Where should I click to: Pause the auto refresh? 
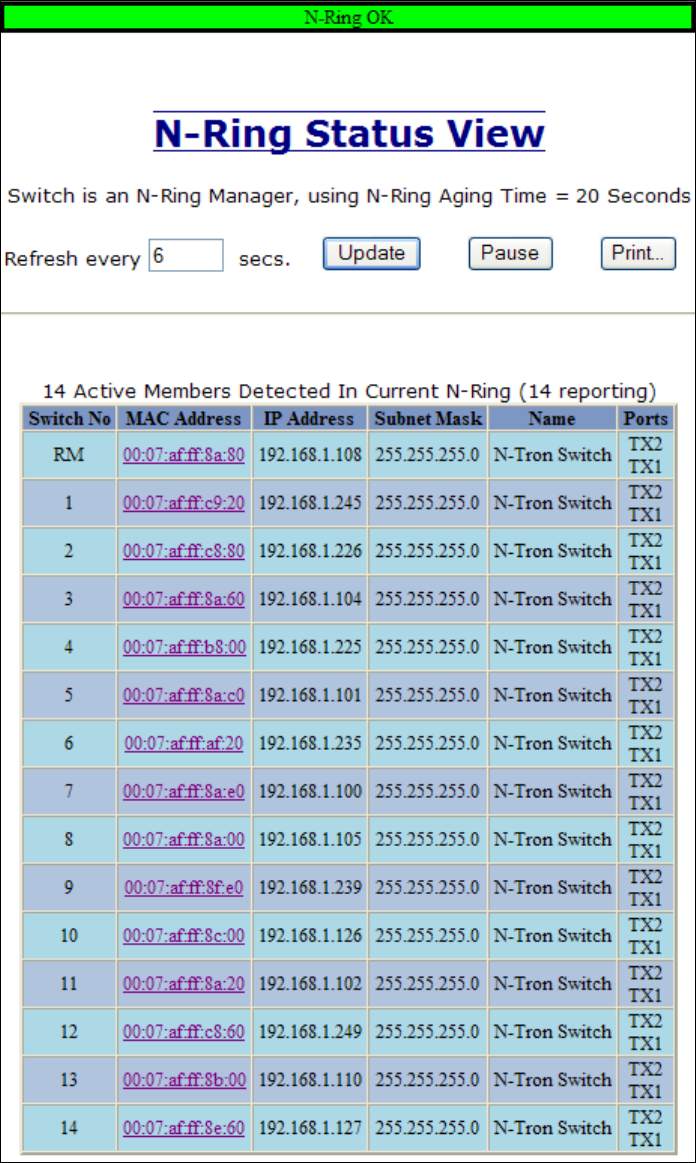(510, 254)
